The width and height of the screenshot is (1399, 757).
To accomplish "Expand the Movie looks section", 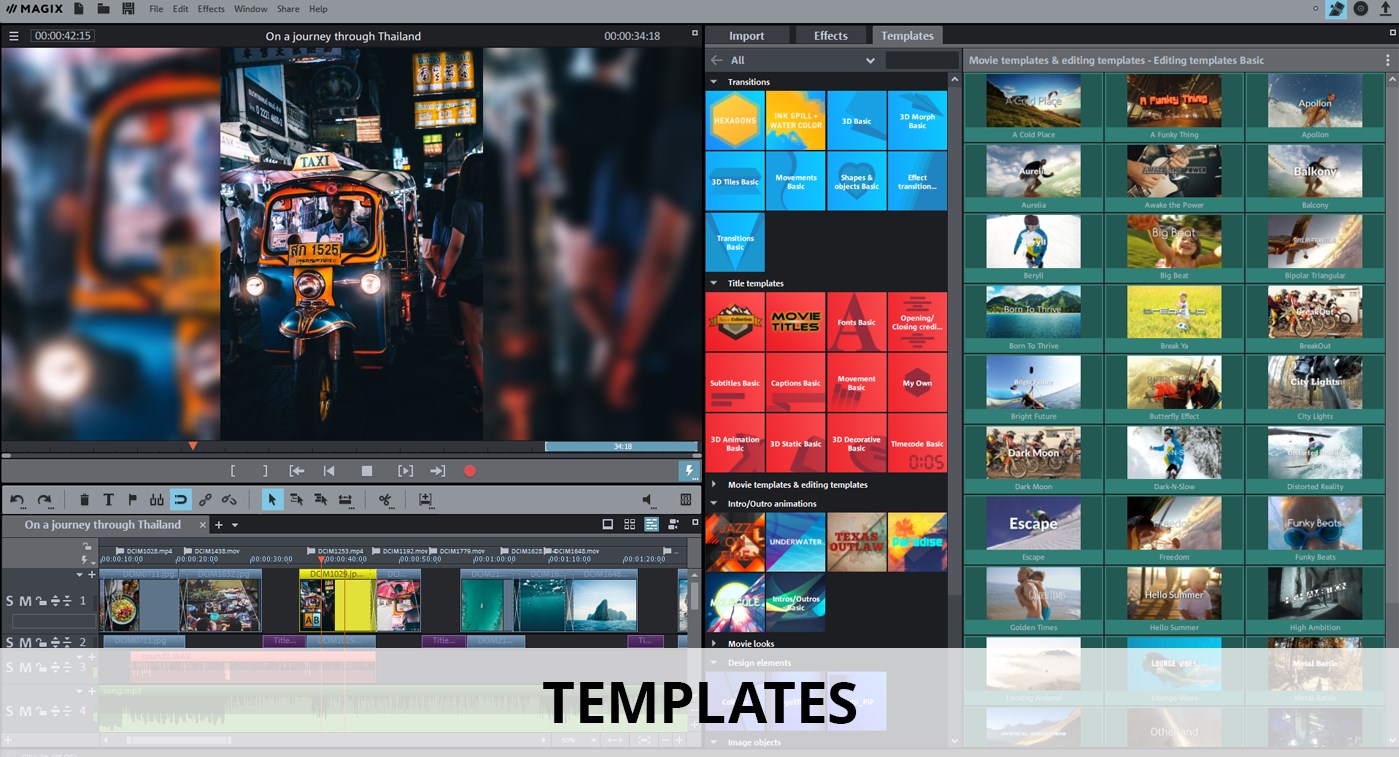I will coord(714,644).
